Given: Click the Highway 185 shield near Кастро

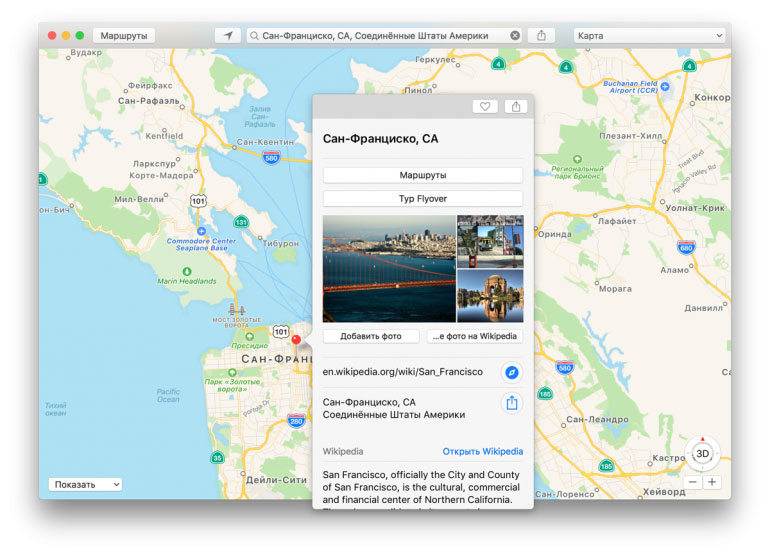Looking at the screenshot, I should coord(606,466).
